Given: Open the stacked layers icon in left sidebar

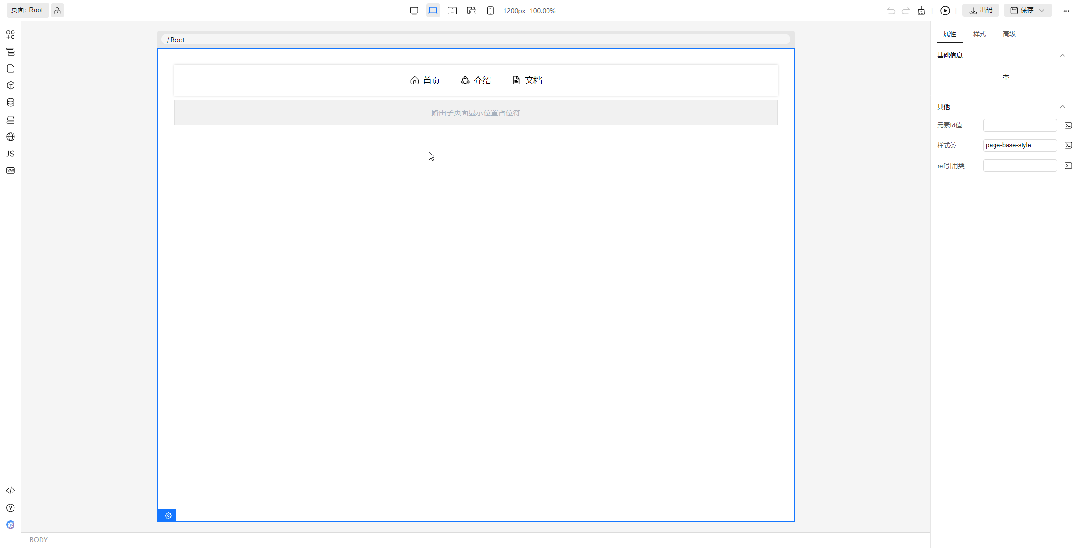Looking at the screenshot, I should click(10, 120).
